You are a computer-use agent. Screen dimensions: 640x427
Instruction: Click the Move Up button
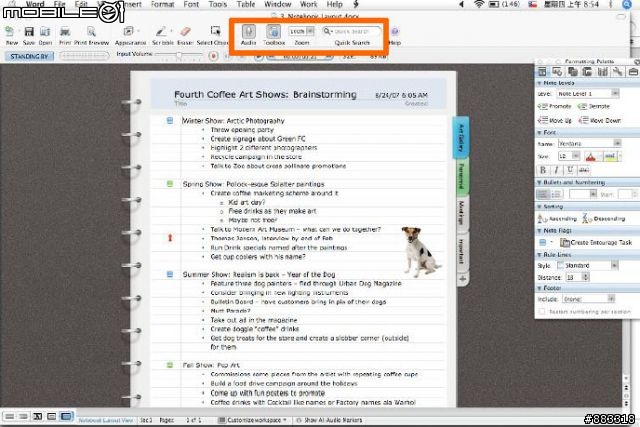point(555,120)
